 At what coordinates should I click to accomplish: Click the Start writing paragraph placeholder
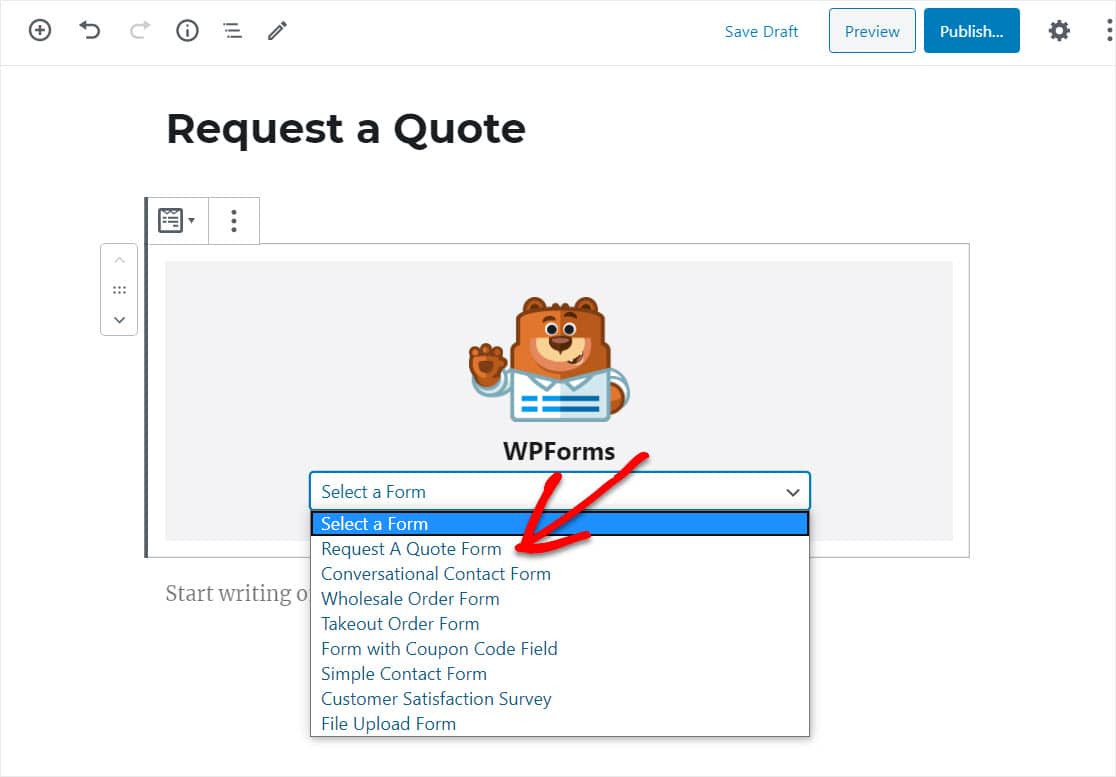point(238,593)
